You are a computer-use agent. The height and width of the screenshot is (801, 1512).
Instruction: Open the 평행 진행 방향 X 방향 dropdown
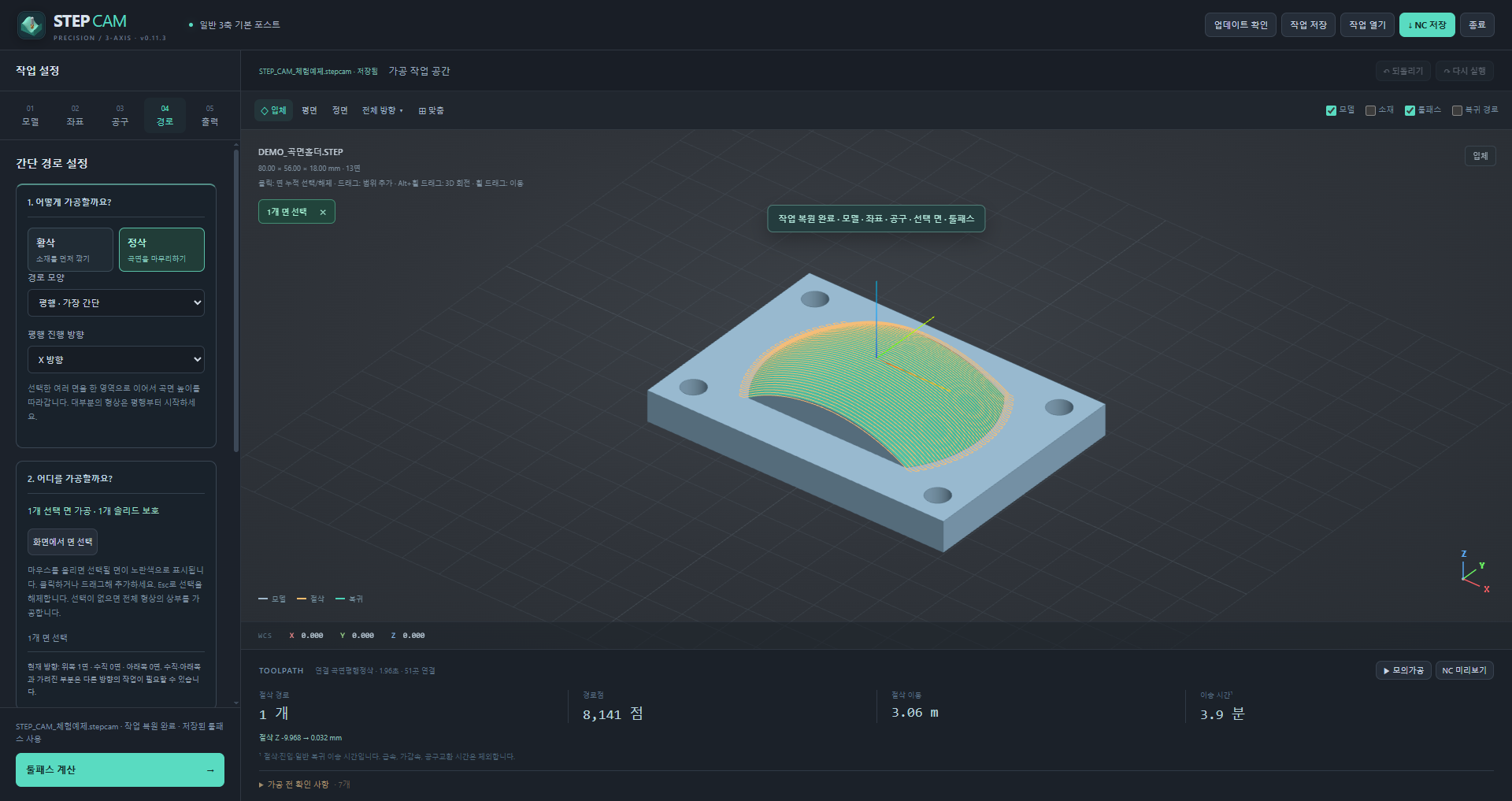point(116,360)
